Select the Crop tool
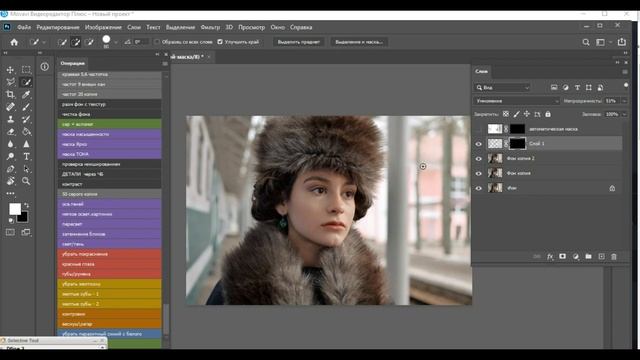This screenshot has width=640, height=360. coord(10,95)
